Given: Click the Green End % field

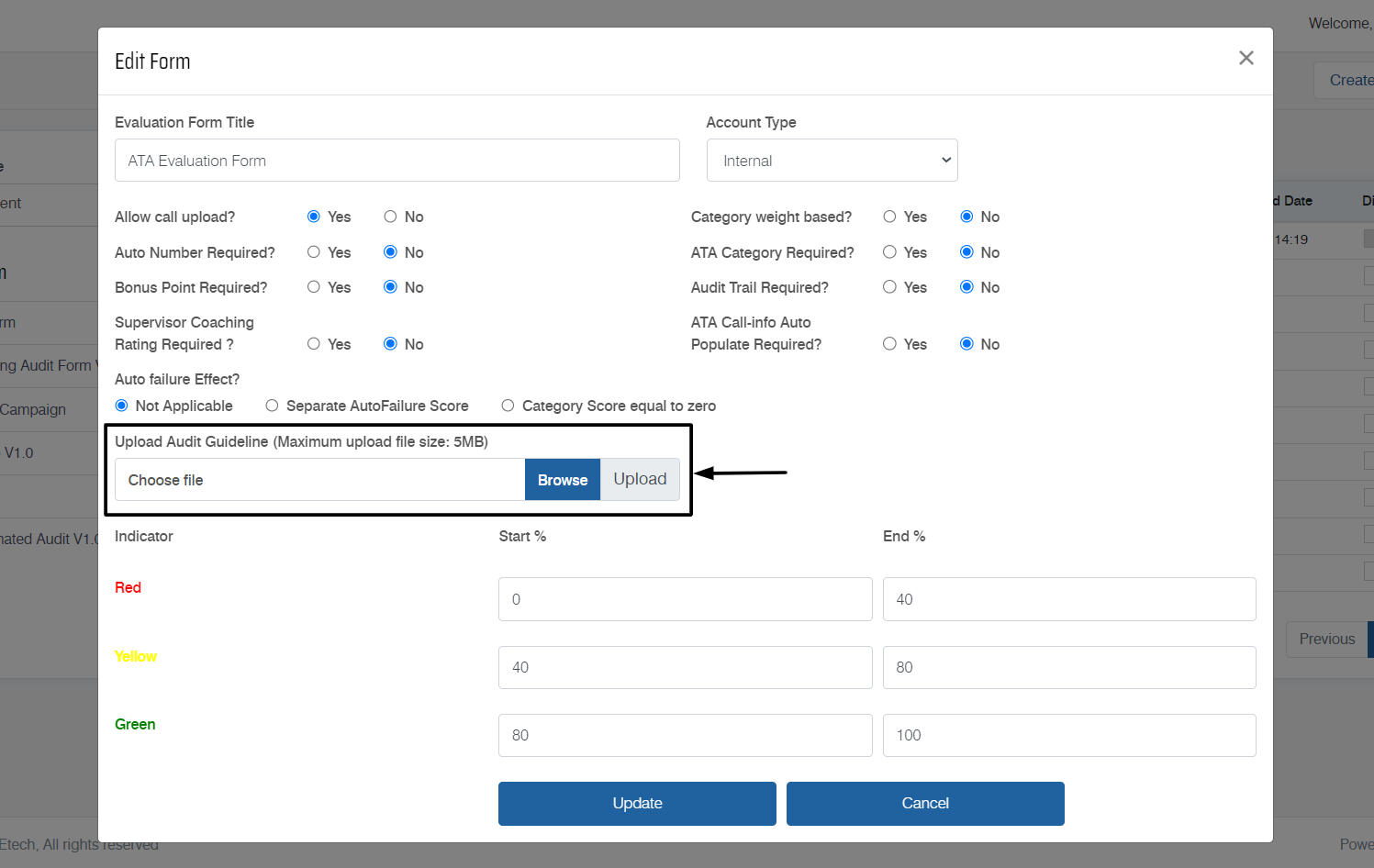Looking at the screenshot, I should pos(1068,735).
